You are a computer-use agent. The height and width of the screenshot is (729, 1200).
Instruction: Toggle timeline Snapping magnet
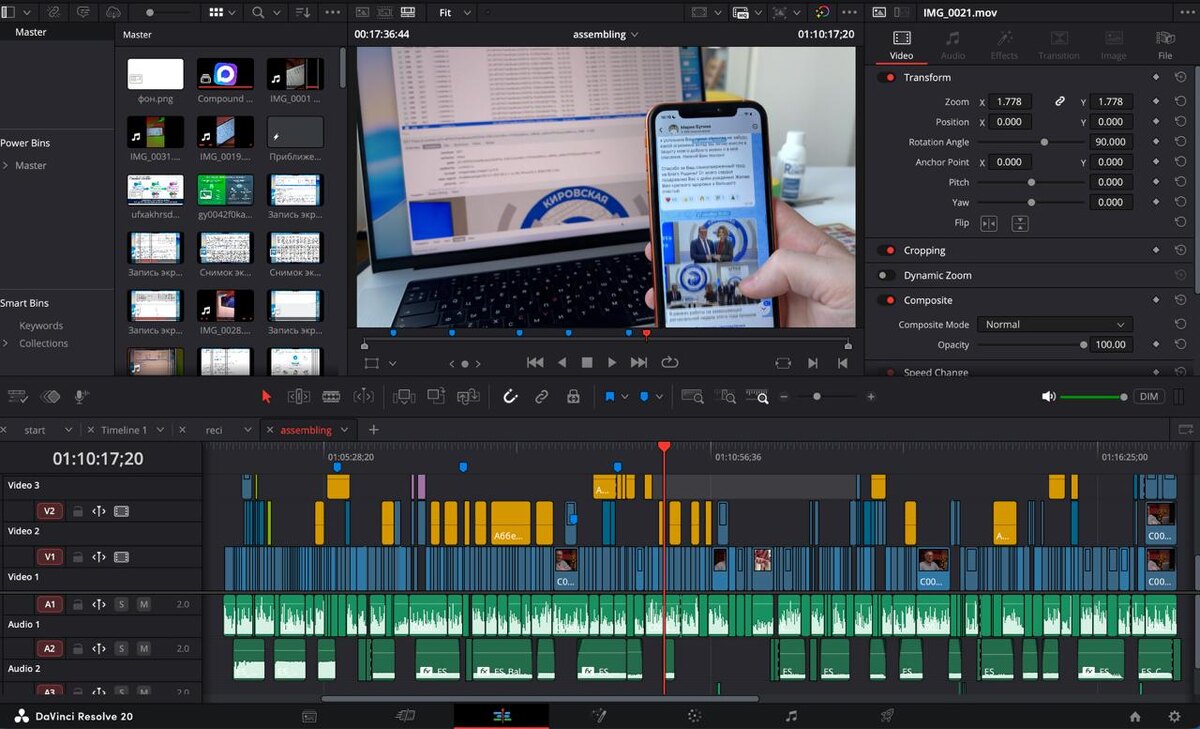coord(510,397)
